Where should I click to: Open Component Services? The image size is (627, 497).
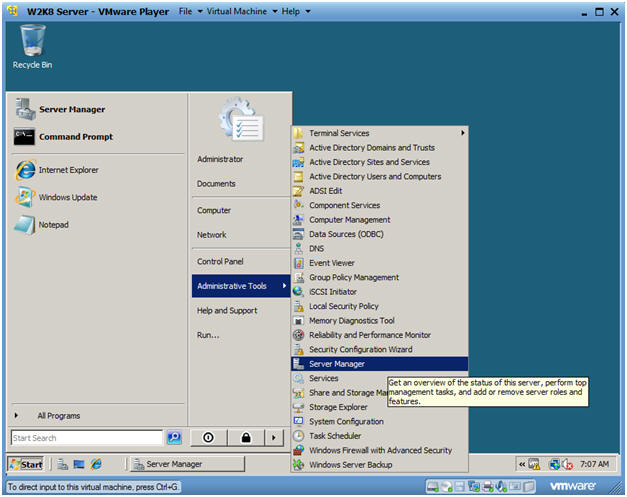coord(380,205)
